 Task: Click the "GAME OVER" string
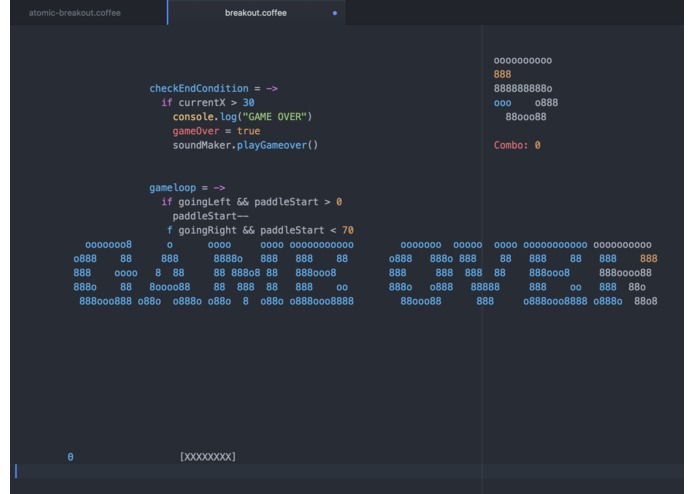click(x=274, y=117)
